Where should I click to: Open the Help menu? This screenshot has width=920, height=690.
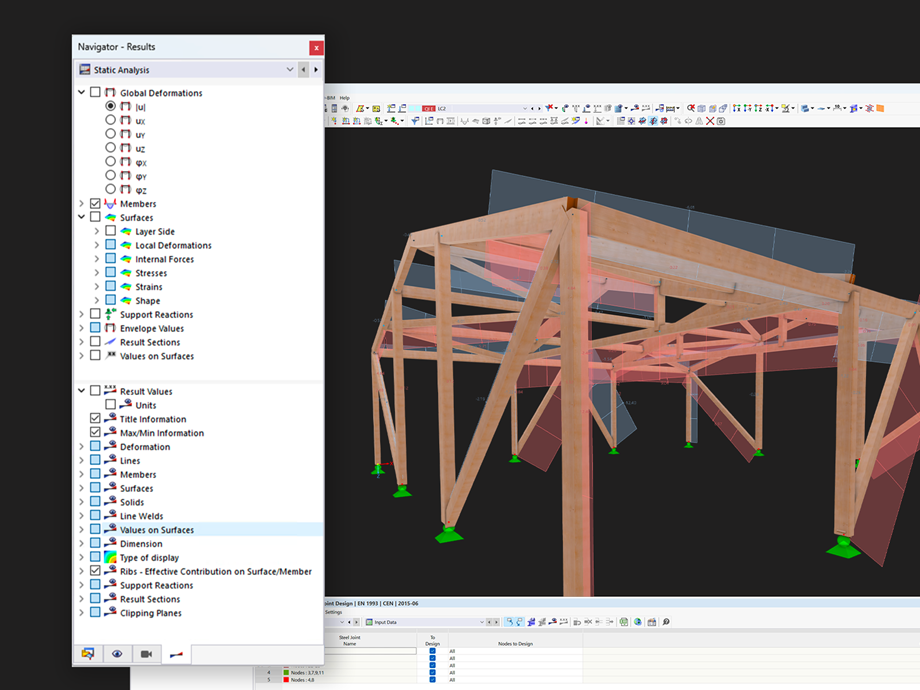click(x=344, y=97)
